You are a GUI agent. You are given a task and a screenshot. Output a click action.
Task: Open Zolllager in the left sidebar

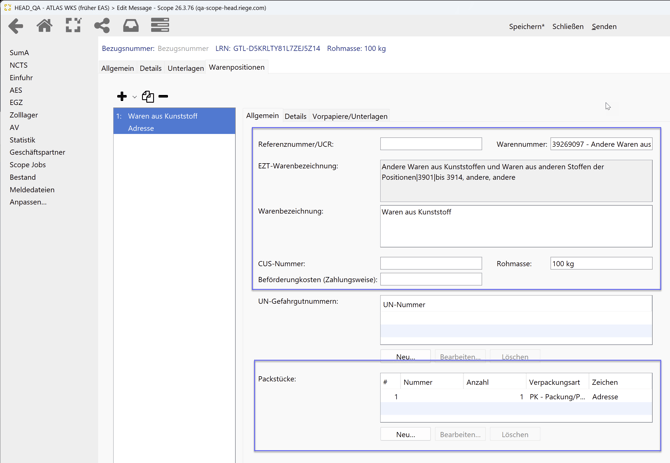coord(24,115)
